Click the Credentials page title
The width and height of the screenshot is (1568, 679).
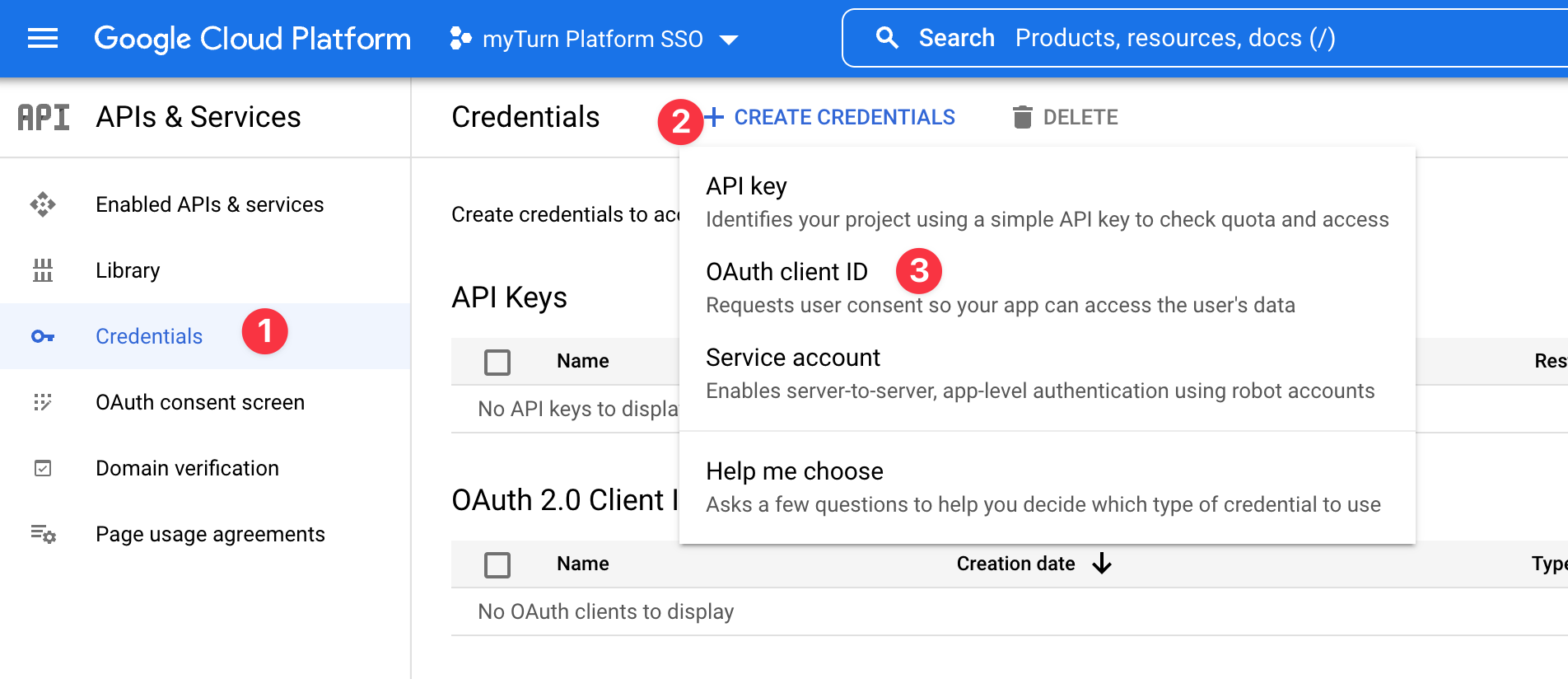[525, 117]
